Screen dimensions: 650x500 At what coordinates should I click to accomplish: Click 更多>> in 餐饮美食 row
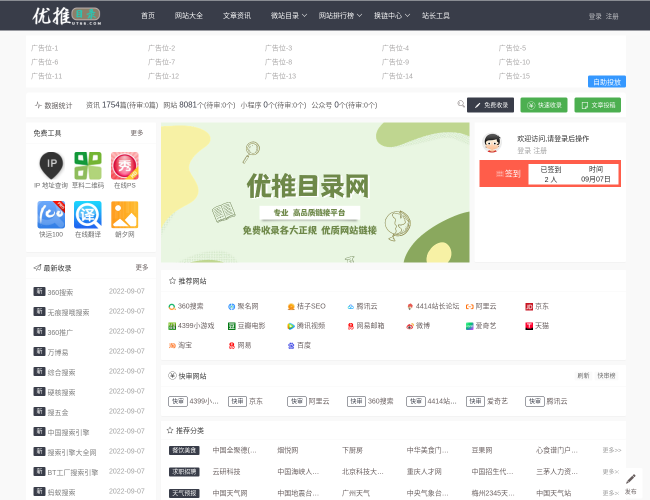(x=612, y=450)
